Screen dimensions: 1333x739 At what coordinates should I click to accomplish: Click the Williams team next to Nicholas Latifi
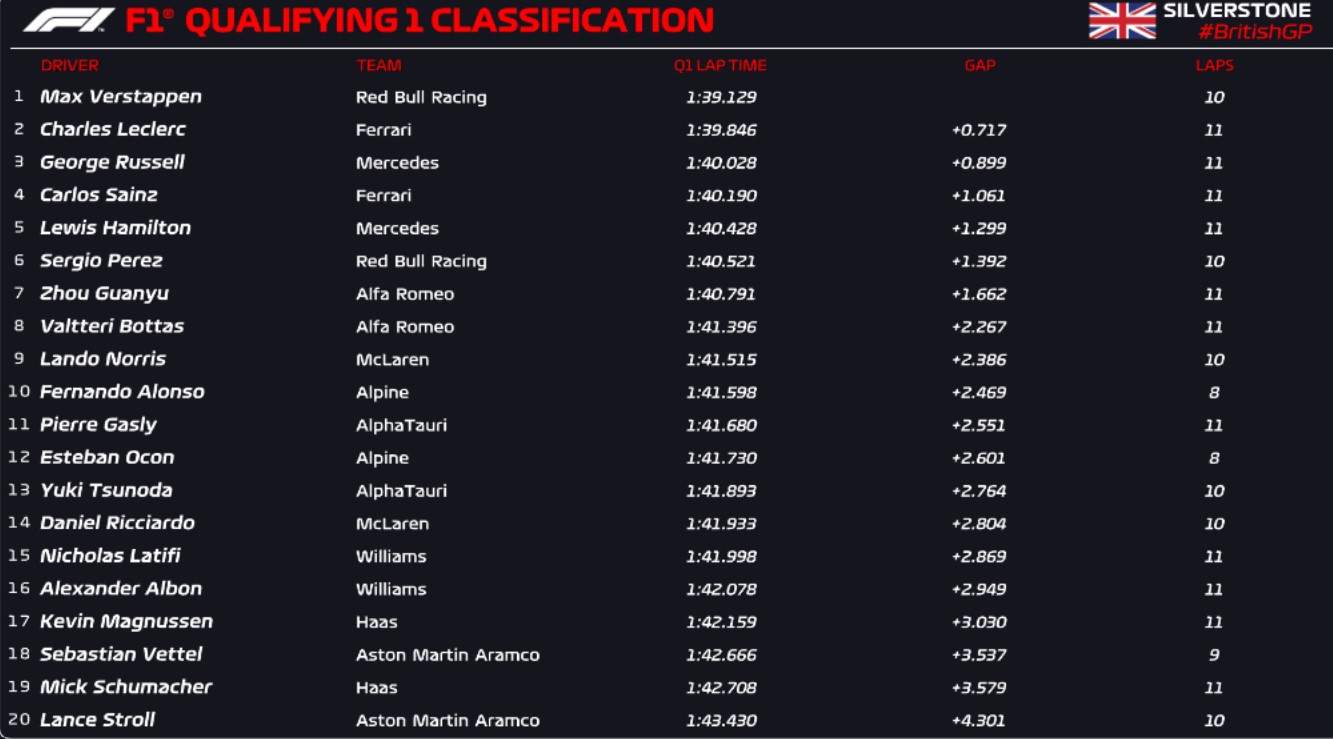[391, 556]
